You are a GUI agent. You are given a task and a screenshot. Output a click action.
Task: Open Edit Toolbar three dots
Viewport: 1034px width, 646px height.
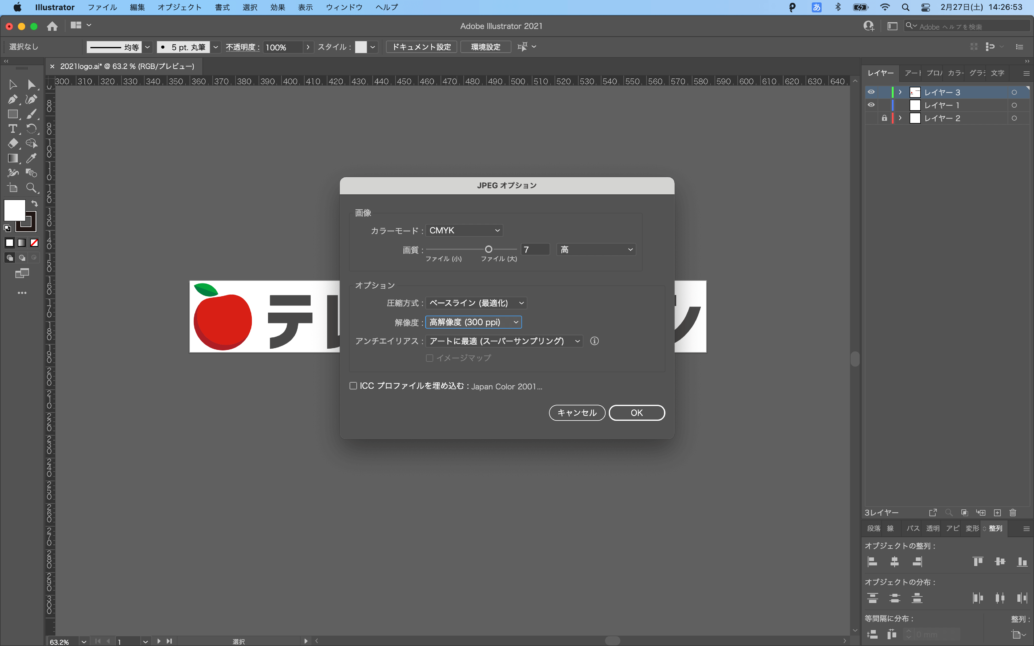coord(22,293)
